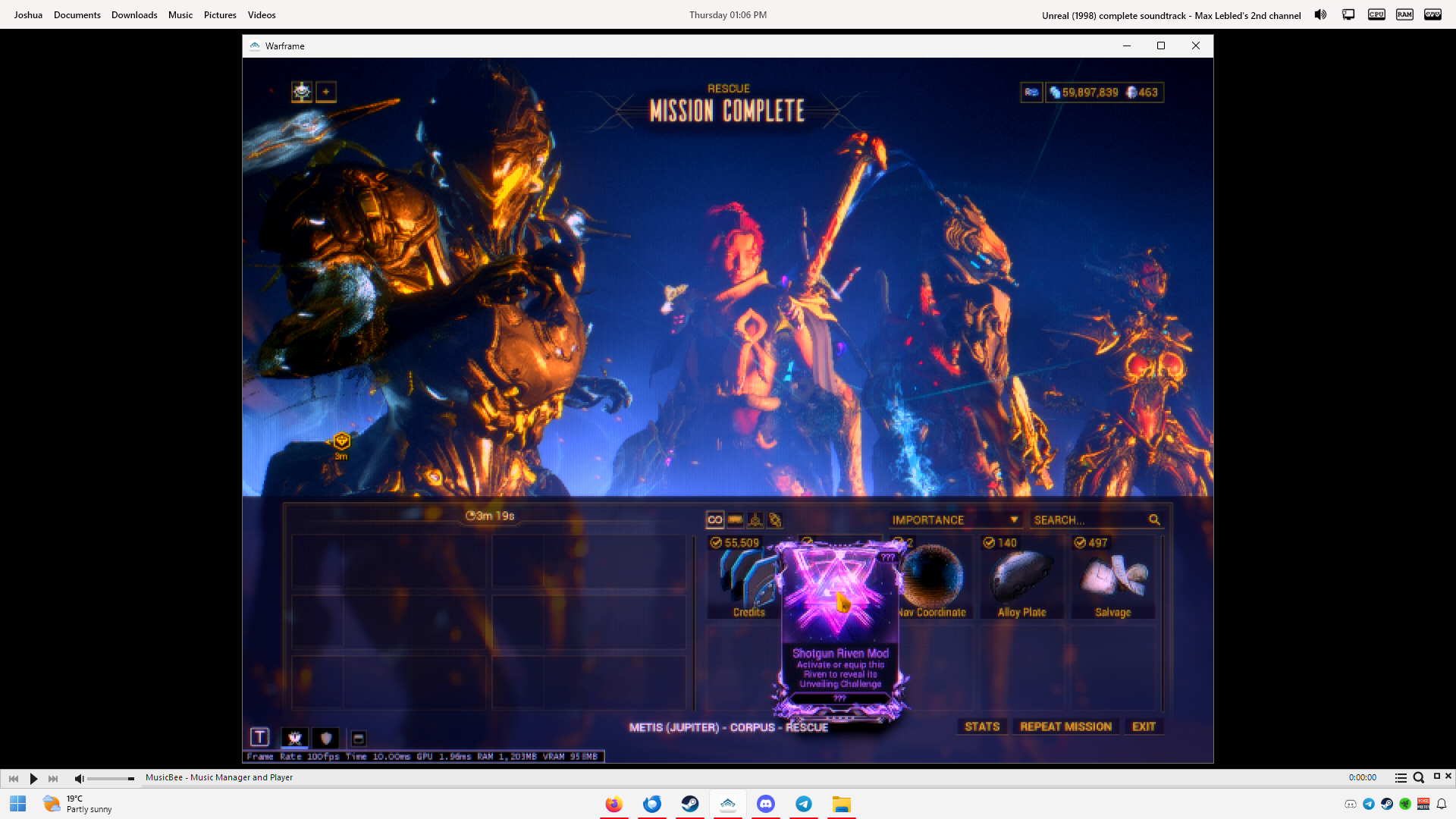Screen dimensions: 1456x819
Task: Select the warframe emblem tab at bottom left
Action: point(294,737)
